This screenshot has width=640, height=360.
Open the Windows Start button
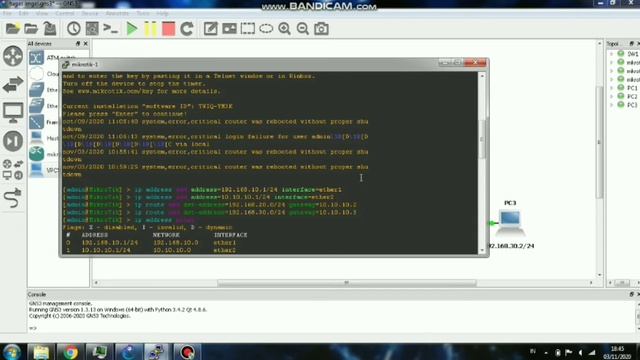(x=12, y=352)
